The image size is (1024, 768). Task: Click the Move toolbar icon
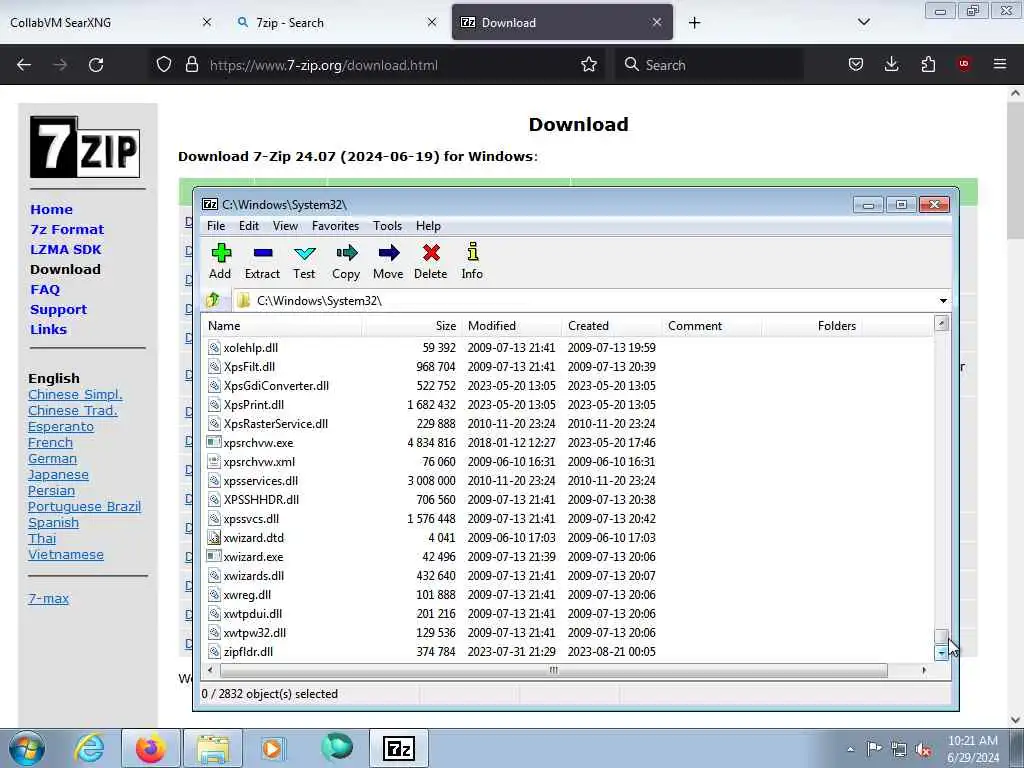[x=389, y=261]
